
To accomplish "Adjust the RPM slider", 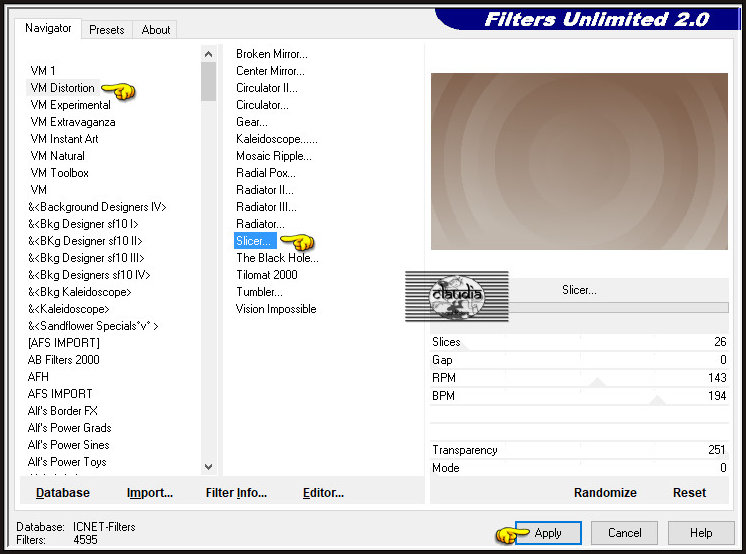I will tap(579, 378).
